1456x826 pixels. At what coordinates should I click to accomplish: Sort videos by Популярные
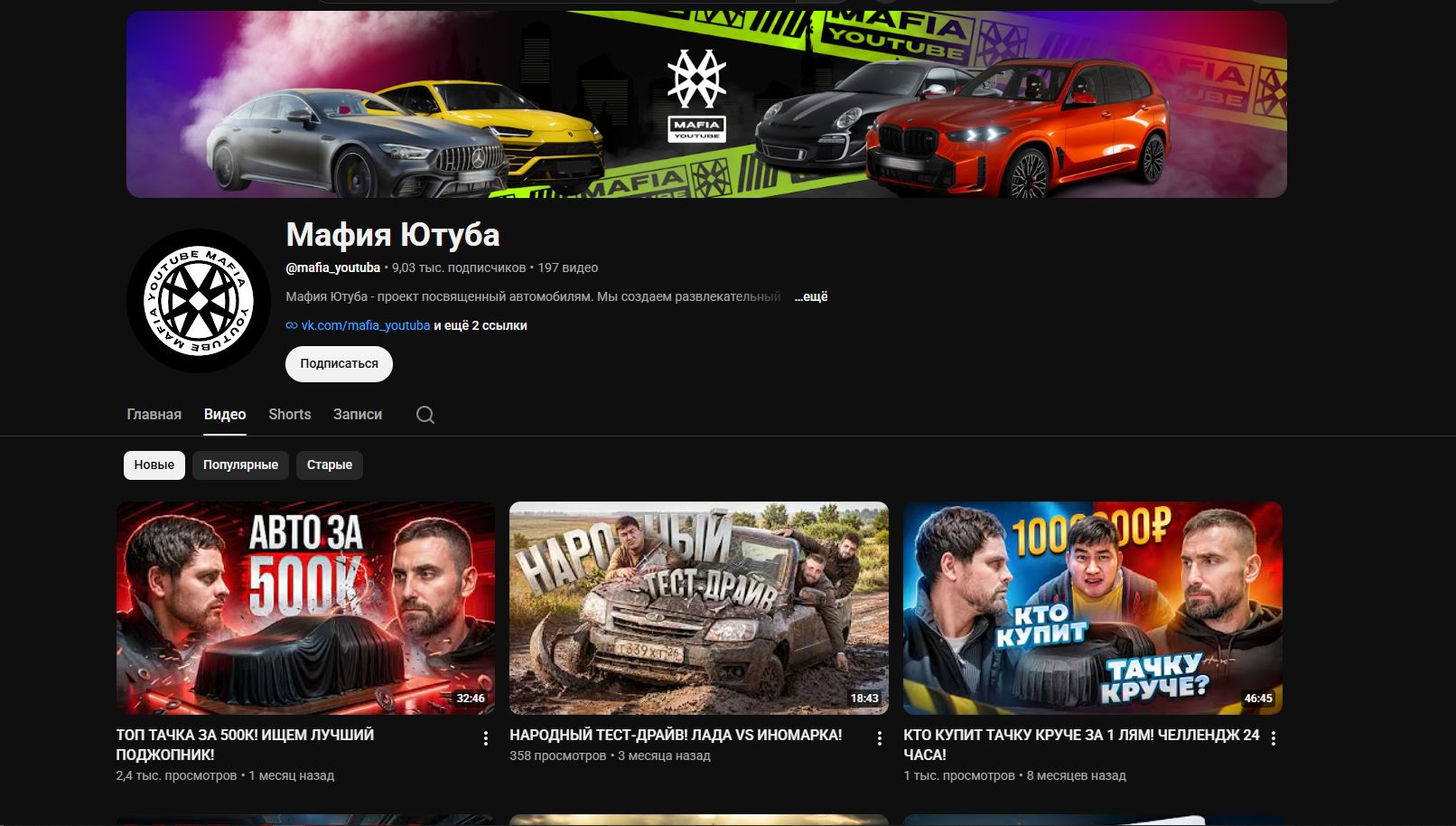(x=240, y=465)
